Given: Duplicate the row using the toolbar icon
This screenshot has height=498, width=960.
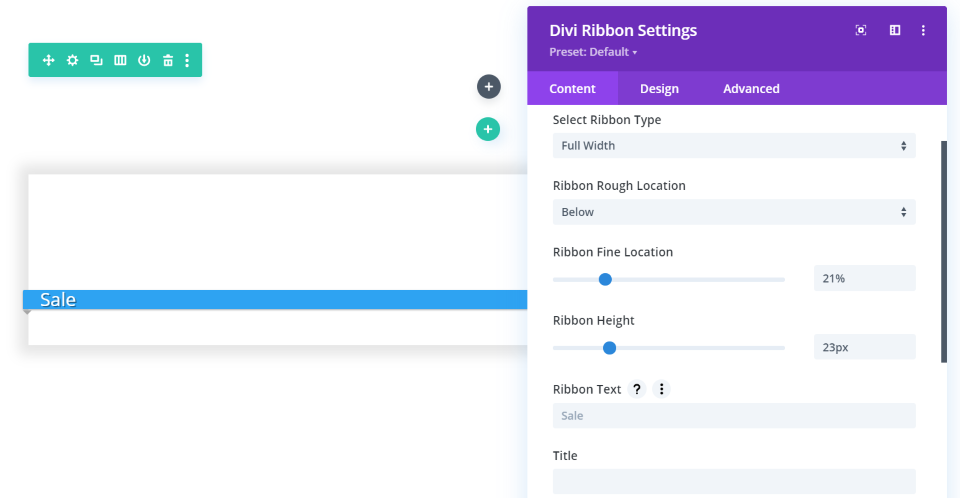Looking at the screenshot, I should (96, 61).
